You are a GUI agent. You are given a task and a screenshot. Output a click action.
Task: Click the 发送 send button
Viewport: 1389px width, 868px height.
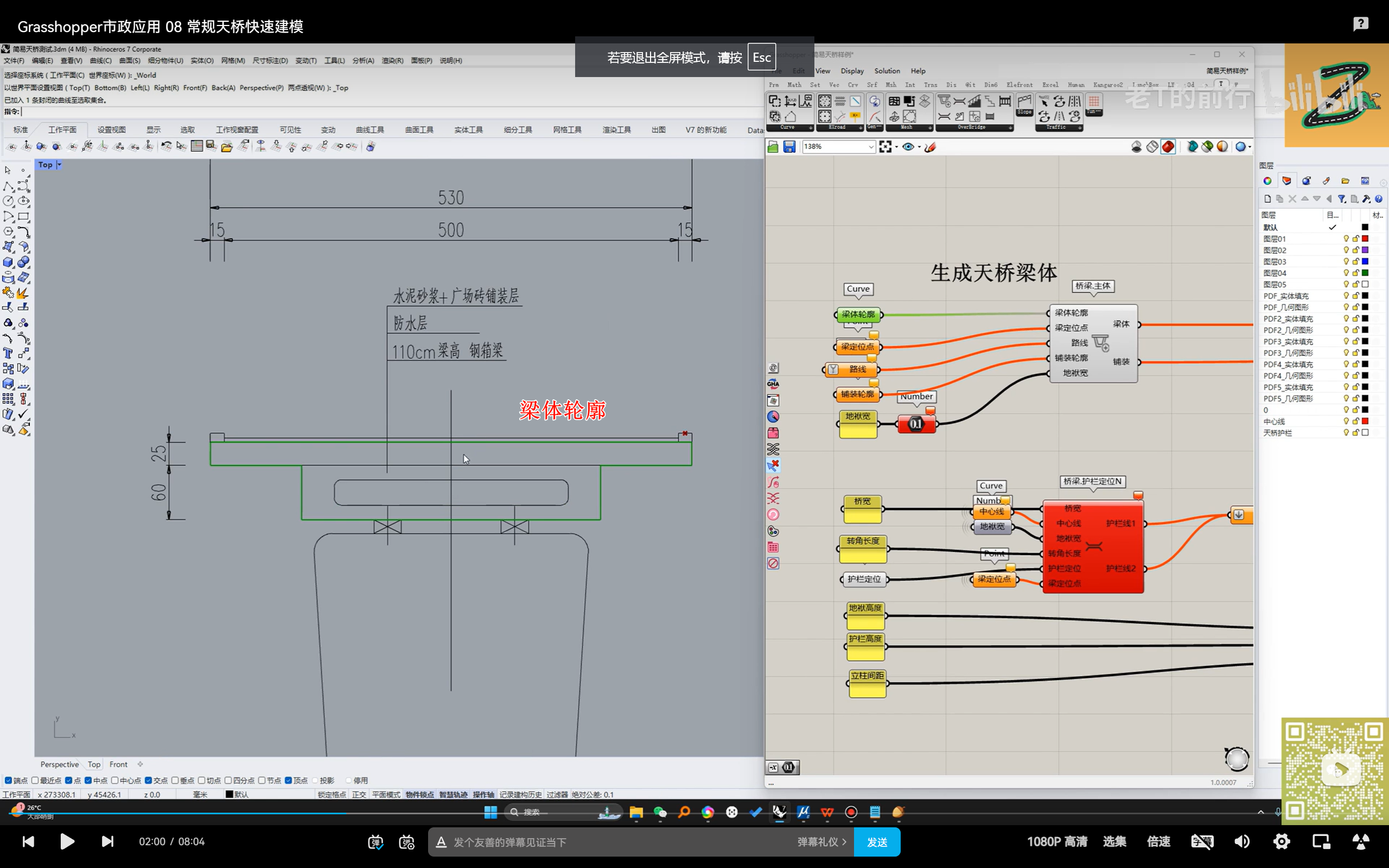click(x=876, y=842)
